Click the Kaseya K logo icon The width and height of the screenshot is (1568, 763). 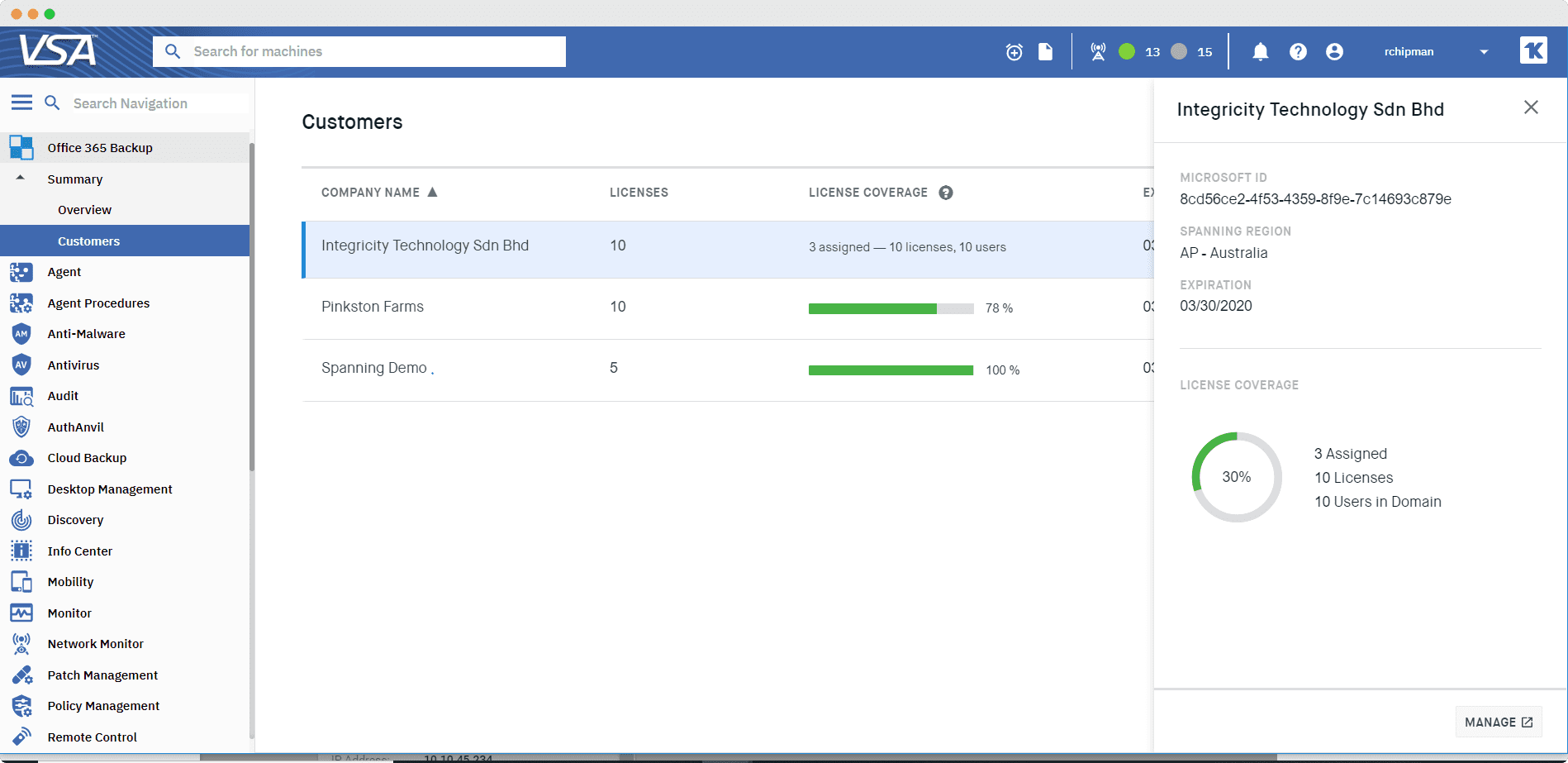pyautogui.click(x=1534, y=50)
